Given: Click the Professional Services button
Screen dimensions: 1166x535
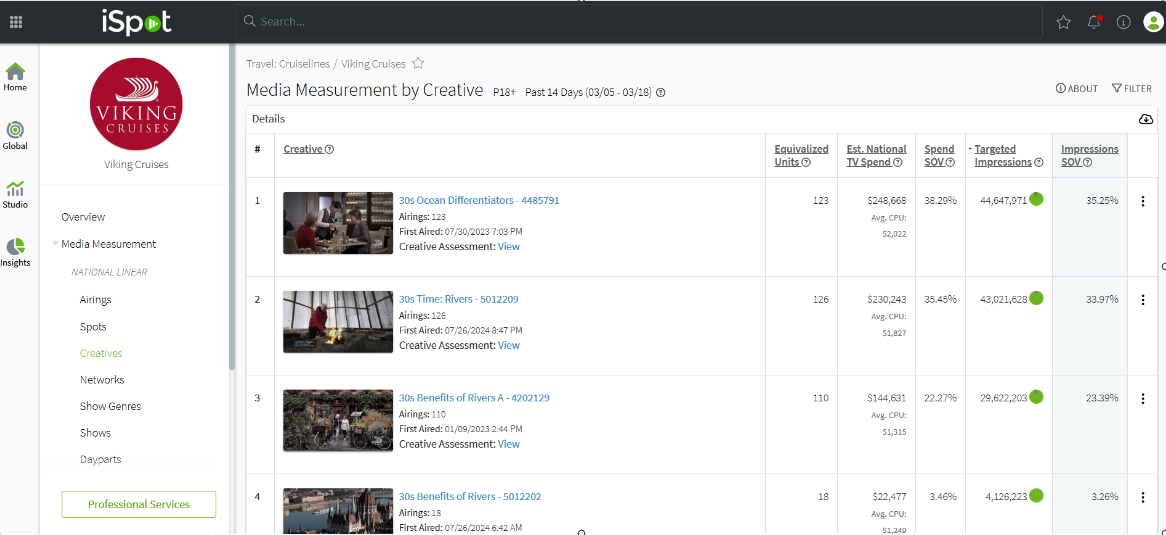Looking at the screenshot, I should pos(139,504).
